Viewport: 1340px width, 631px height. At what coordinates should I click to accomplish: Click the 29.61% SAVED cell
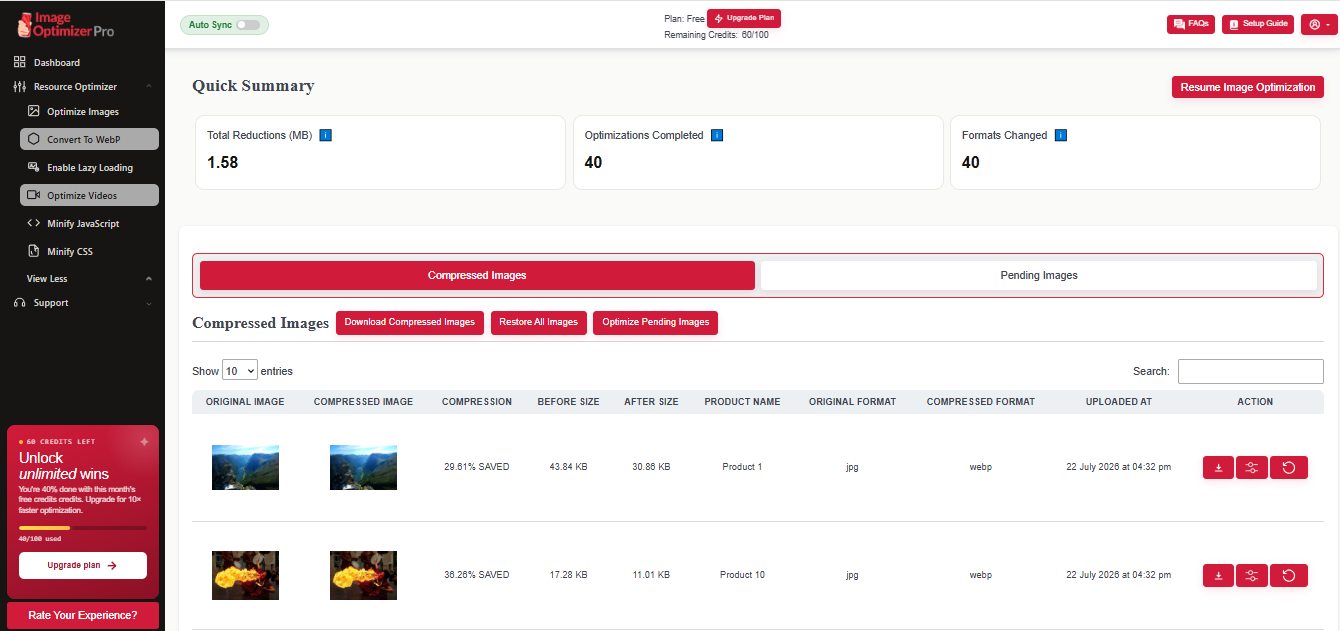[x=477, y=467]
